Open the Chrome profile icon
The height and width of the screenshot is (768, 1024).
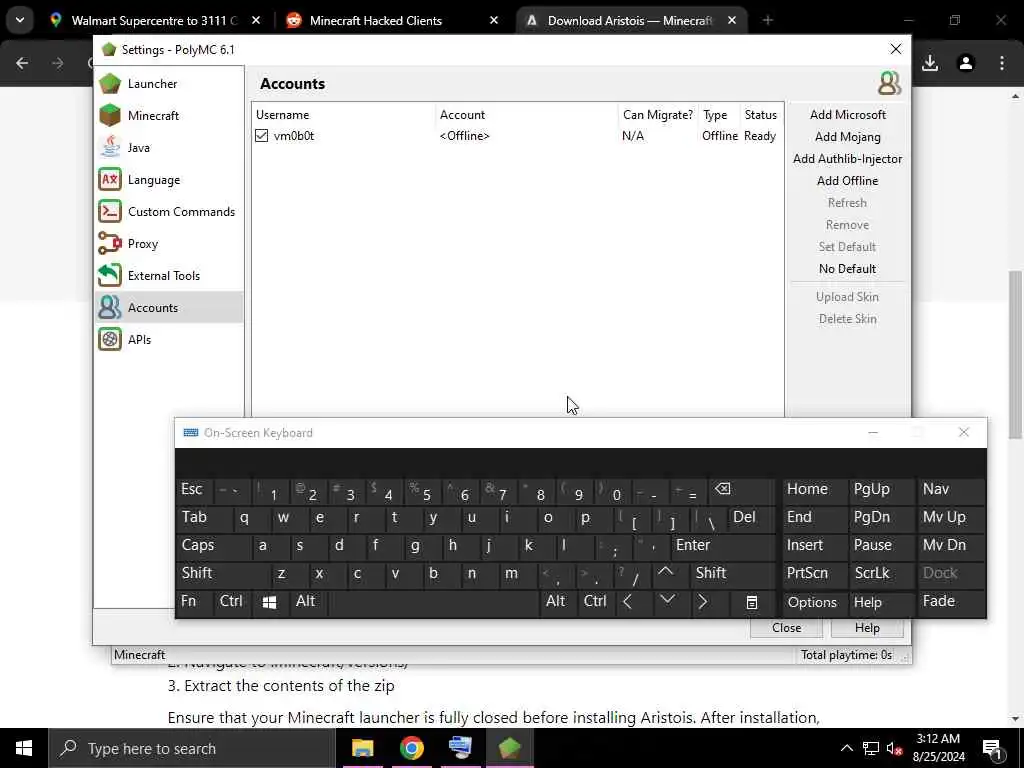(966, 63)
